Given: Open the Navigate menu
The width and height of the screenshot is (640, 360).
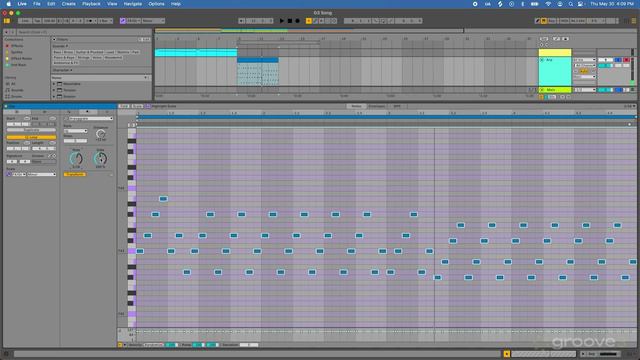Looking at the screenshot, I should click(x=133, y=4).
